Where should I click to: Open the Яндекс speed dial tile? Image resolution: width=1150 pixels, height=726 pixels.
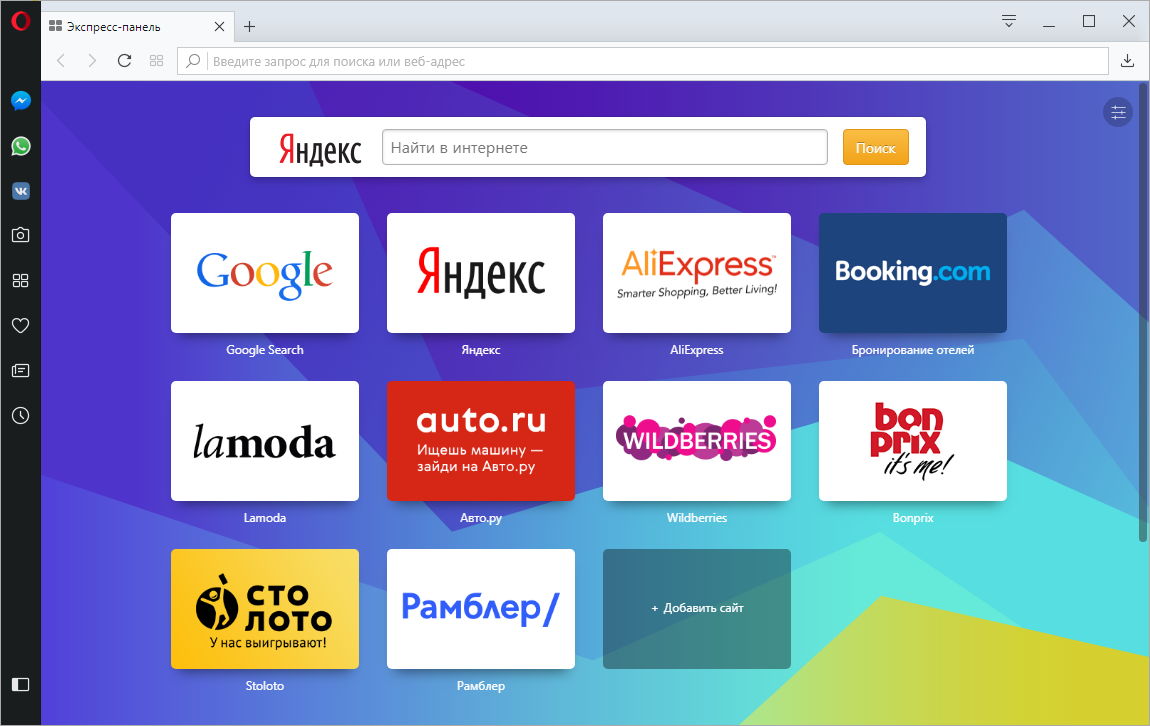480,273
